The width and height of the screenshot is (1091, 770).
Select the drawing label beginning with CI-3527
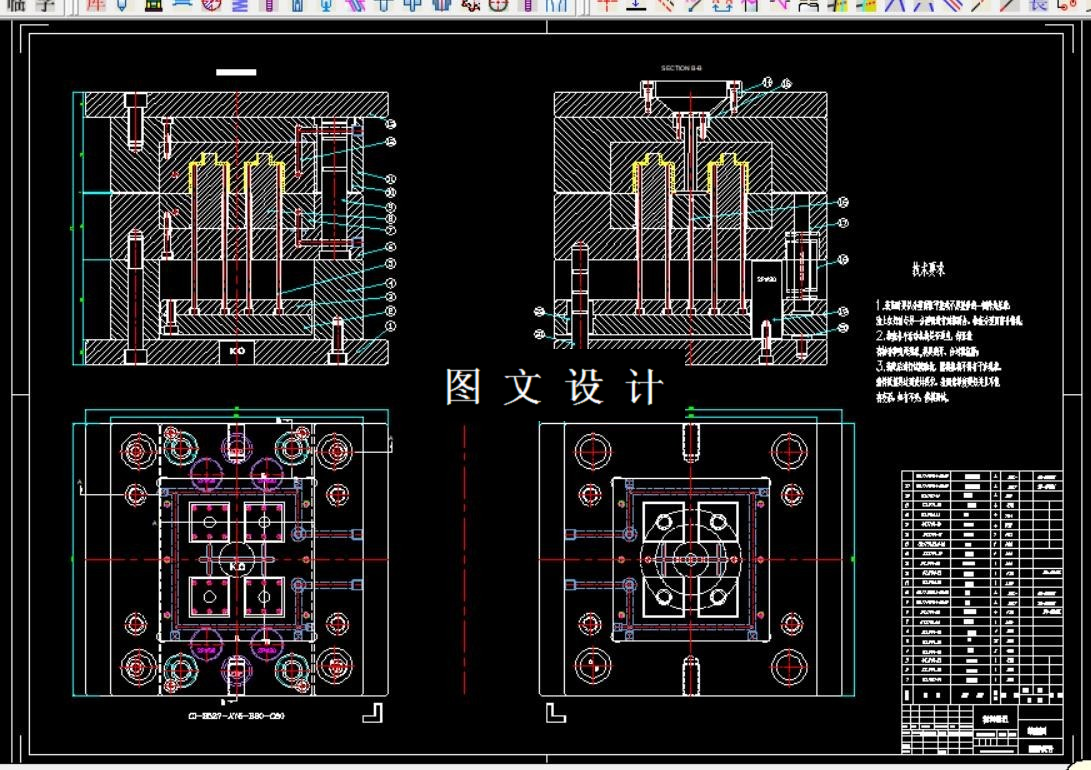click(237, 716)
